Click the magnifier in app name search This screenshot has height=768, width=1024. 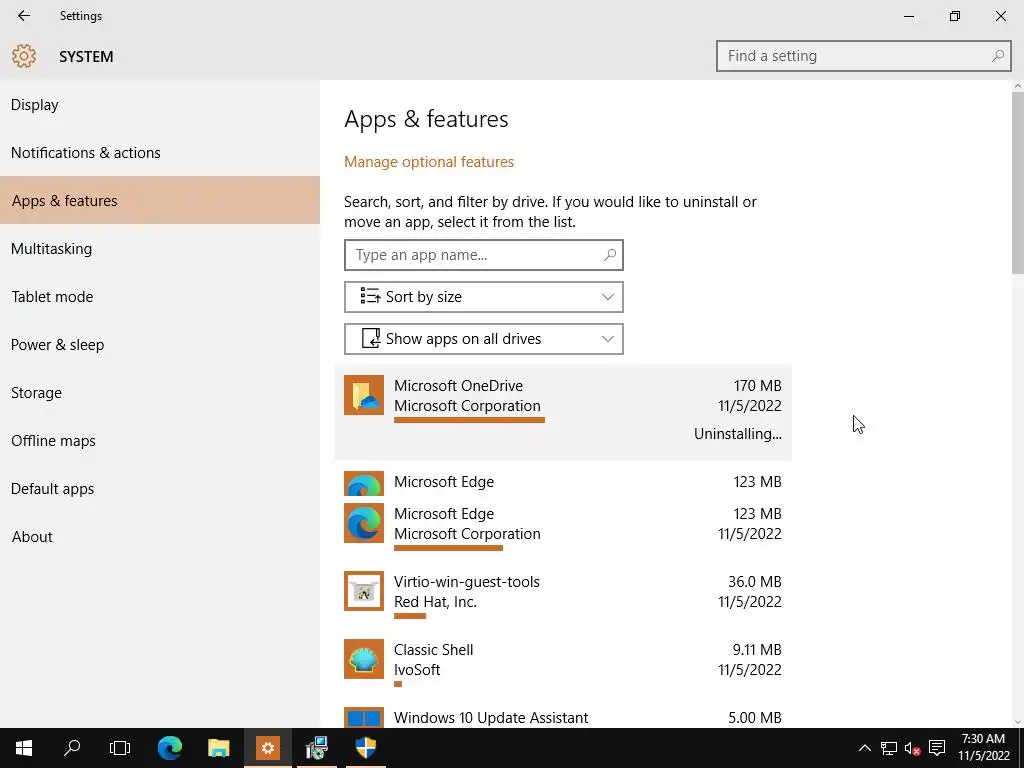pos(609,255)
